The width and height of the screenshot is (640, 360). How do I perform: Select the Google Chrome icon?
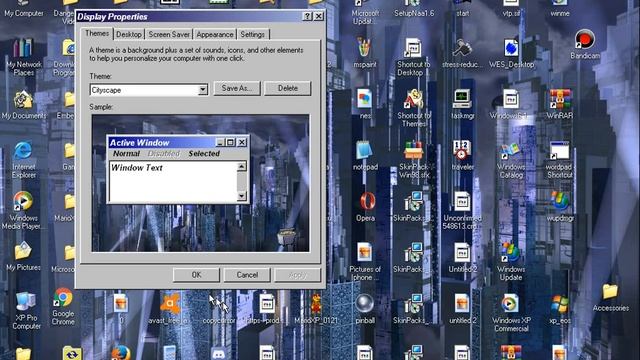[63, 307]
